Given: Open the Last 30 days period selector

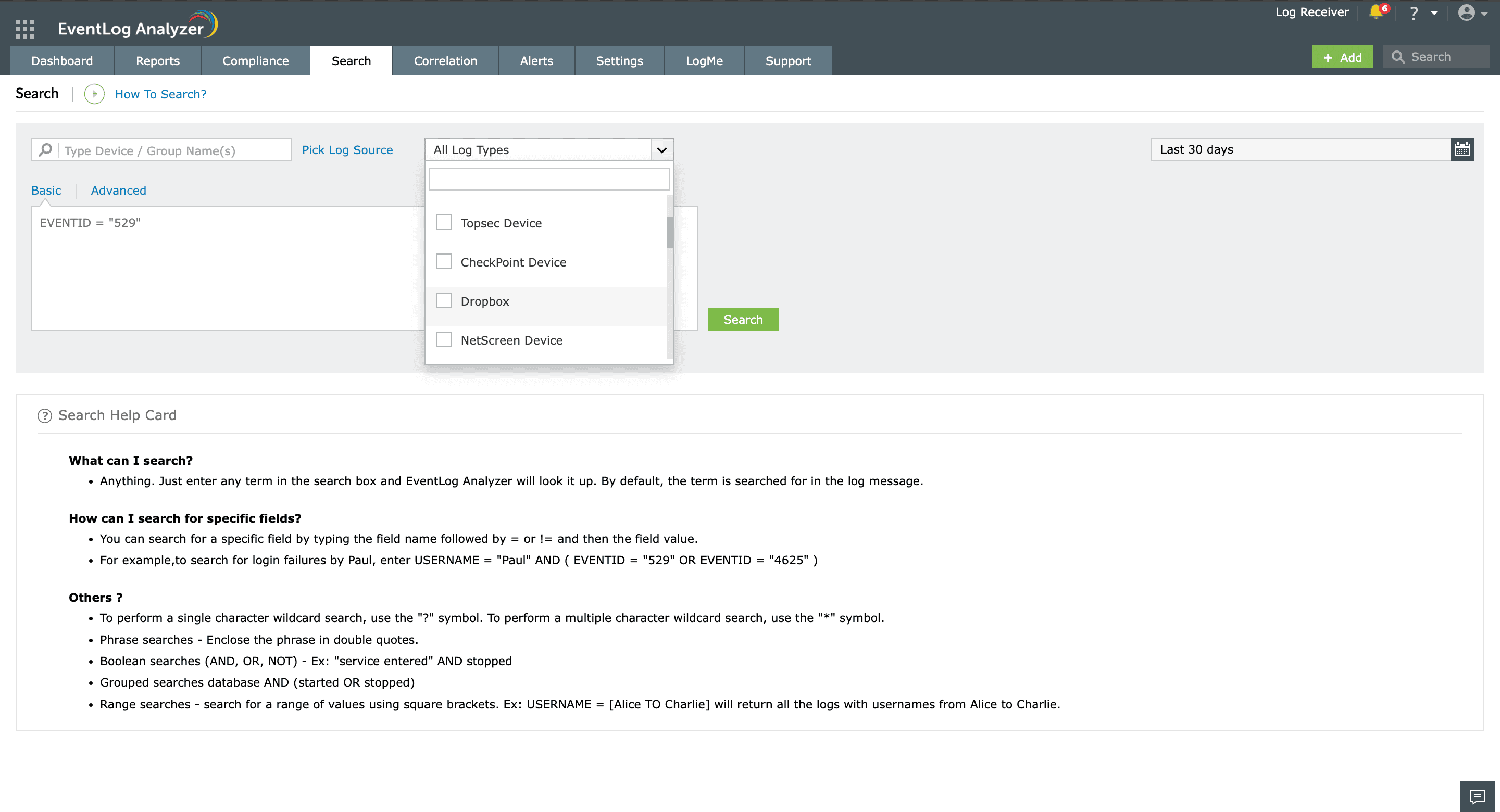Looking at the screenshot, I should (1299, 150).
